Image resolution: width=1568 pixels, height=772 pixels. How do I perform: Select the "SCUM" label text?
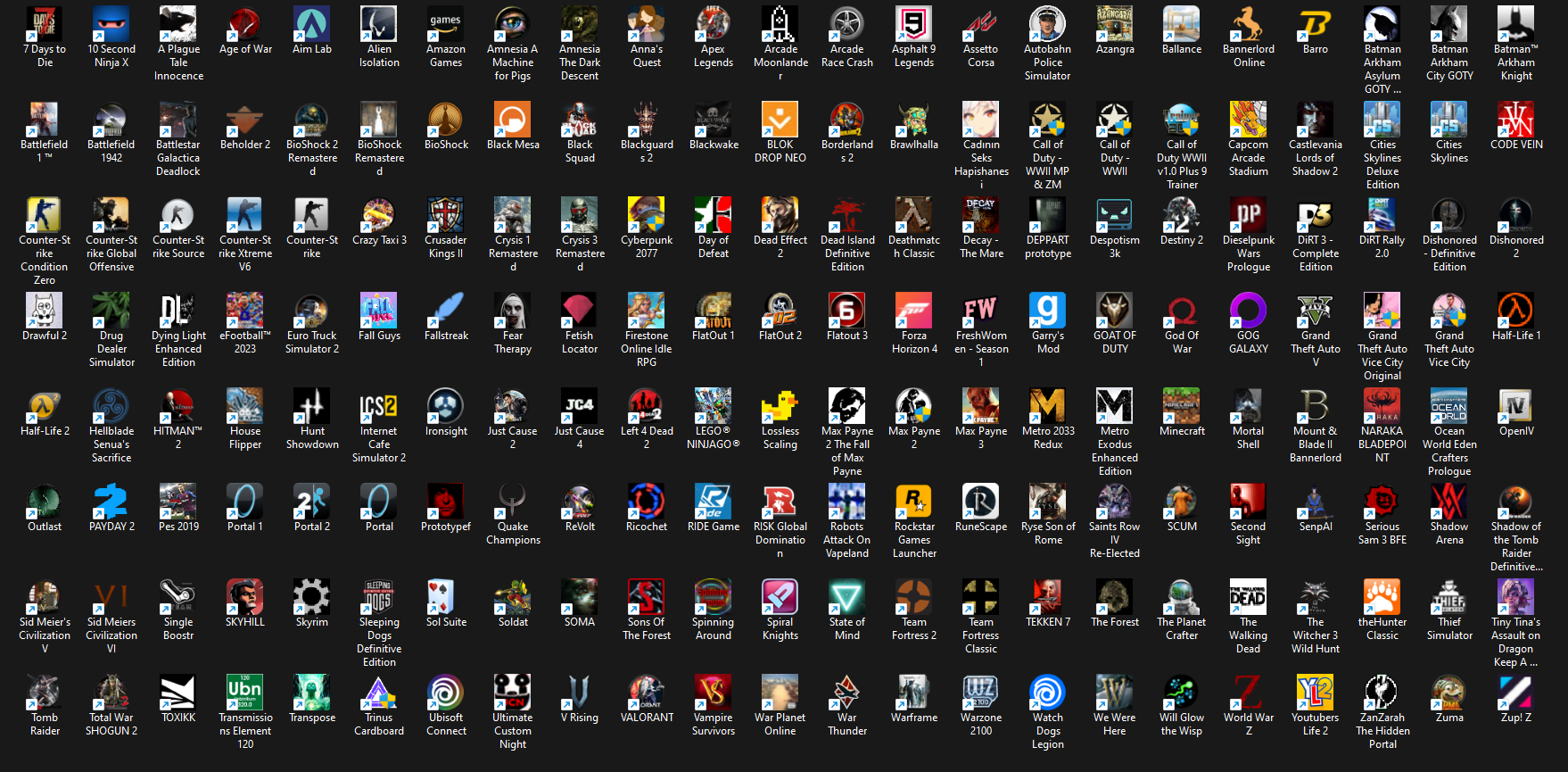(1182, 527)
